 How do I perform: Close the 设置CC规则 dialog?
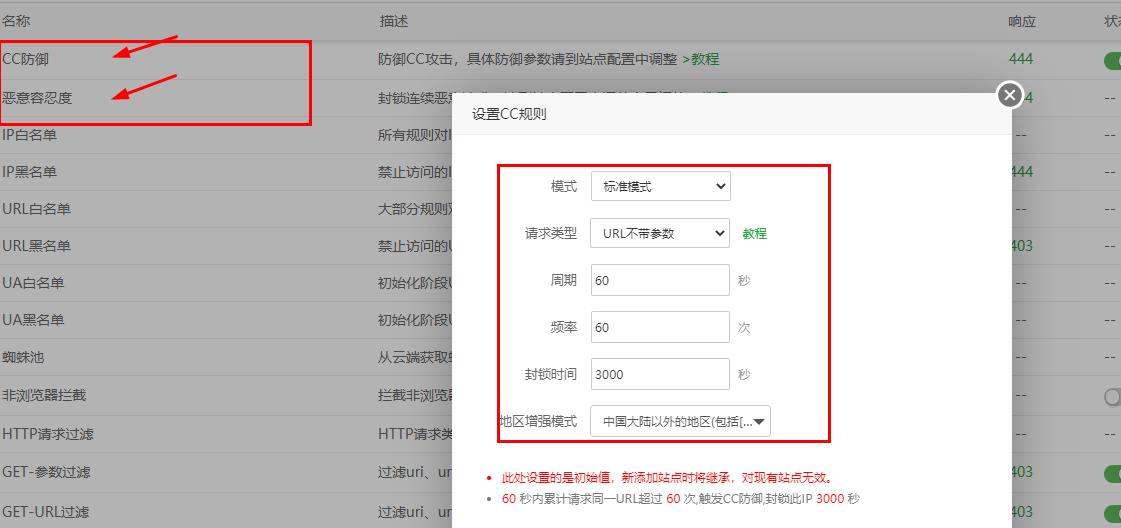coord(1009,95)
